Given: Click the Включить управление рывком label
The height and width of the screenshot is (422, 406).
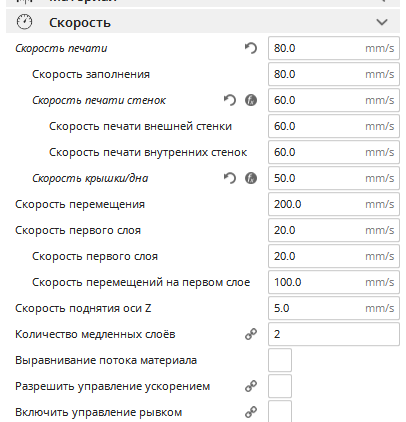Looking at the screenshot, I should [99, 412].
